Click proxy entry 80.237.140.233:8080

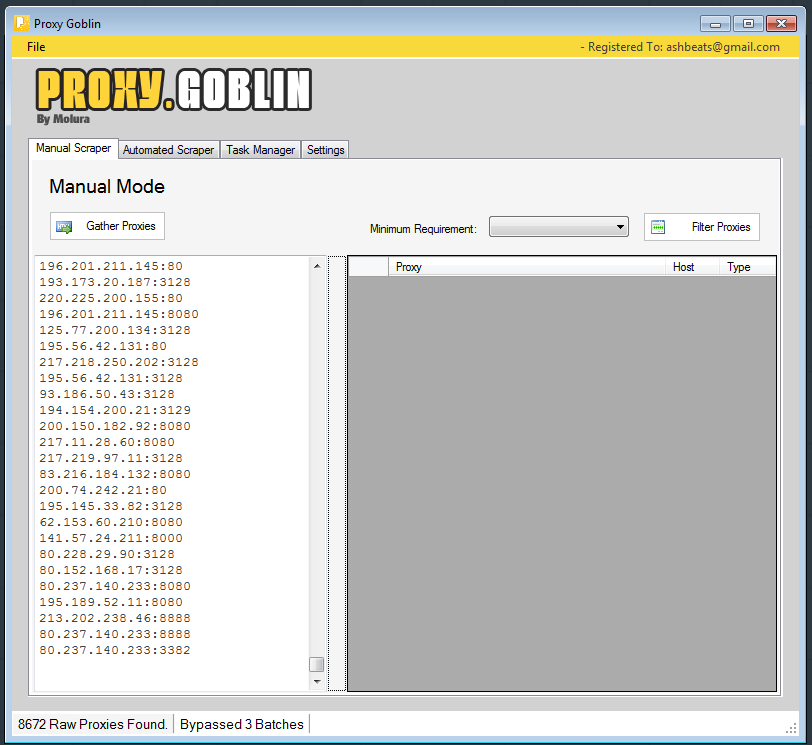pyautogui.click(x=115, y=587)
